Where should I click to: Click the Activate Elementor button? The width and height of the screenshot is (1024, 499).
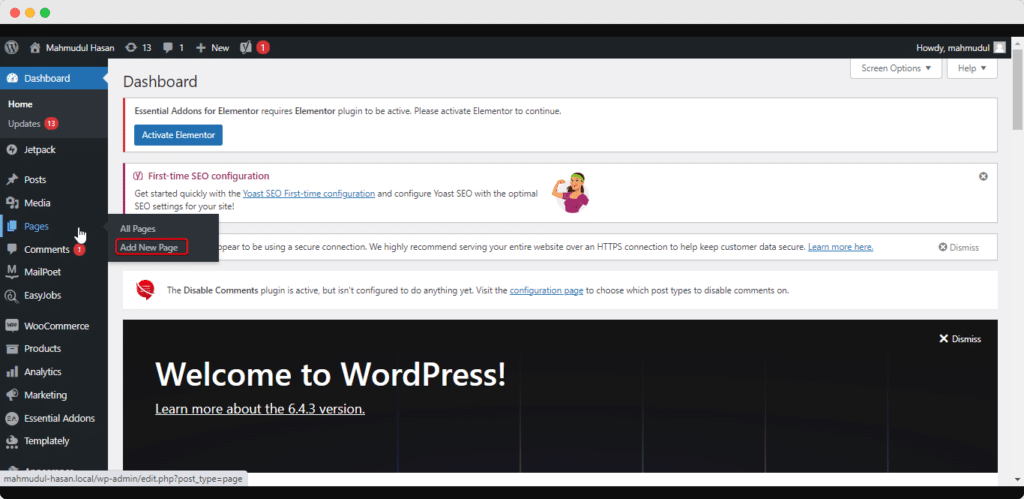tap(178, 134)
